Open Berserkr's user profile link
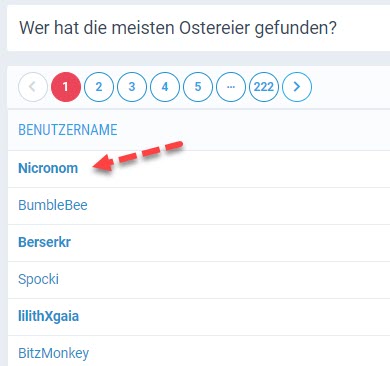 [44, 242]
